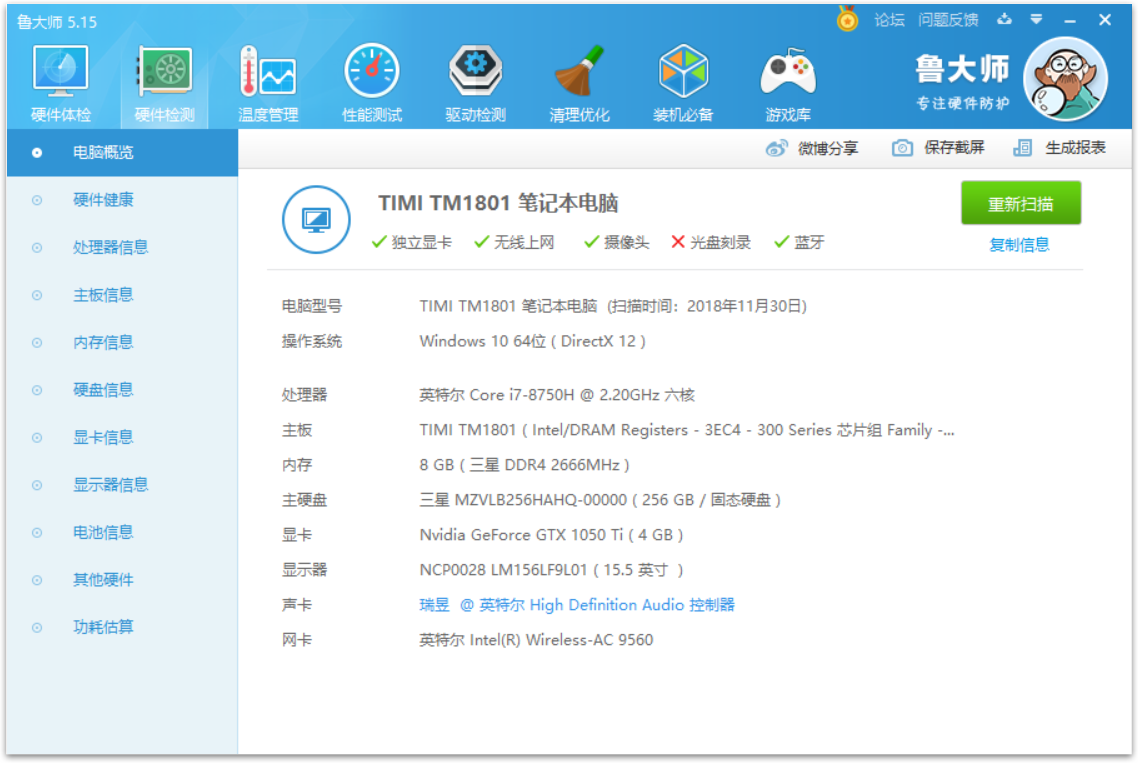Open the 游戏库 game library
The height and width of the screenshot is (763, 1138).
click(x=786, y=80)
